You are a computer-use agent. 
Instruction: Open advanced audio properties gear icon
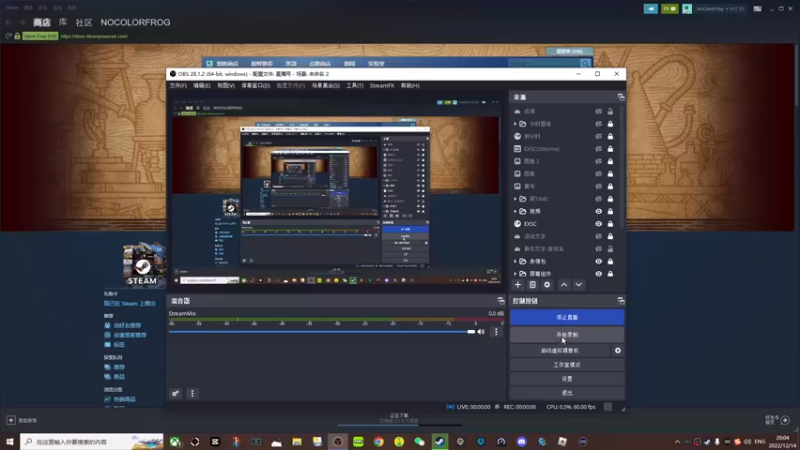click(x=176, y=393)
